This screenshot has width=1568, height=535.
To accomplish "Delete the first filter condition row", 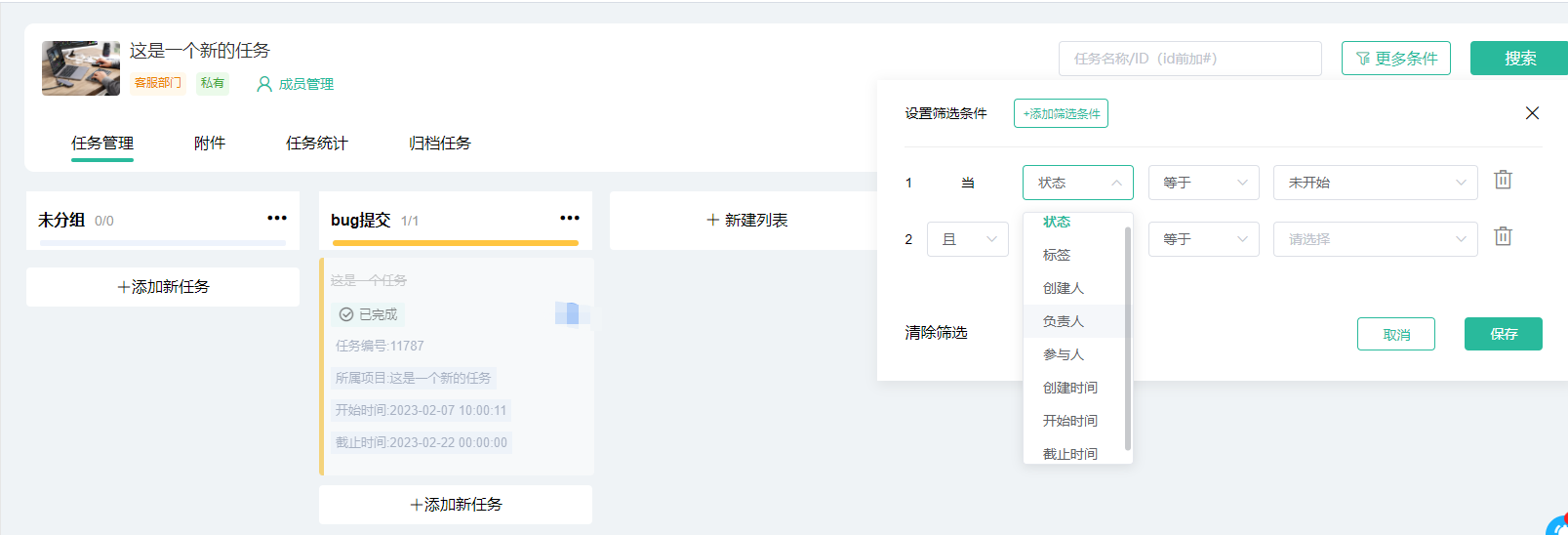I will [x=1503, y=181].
